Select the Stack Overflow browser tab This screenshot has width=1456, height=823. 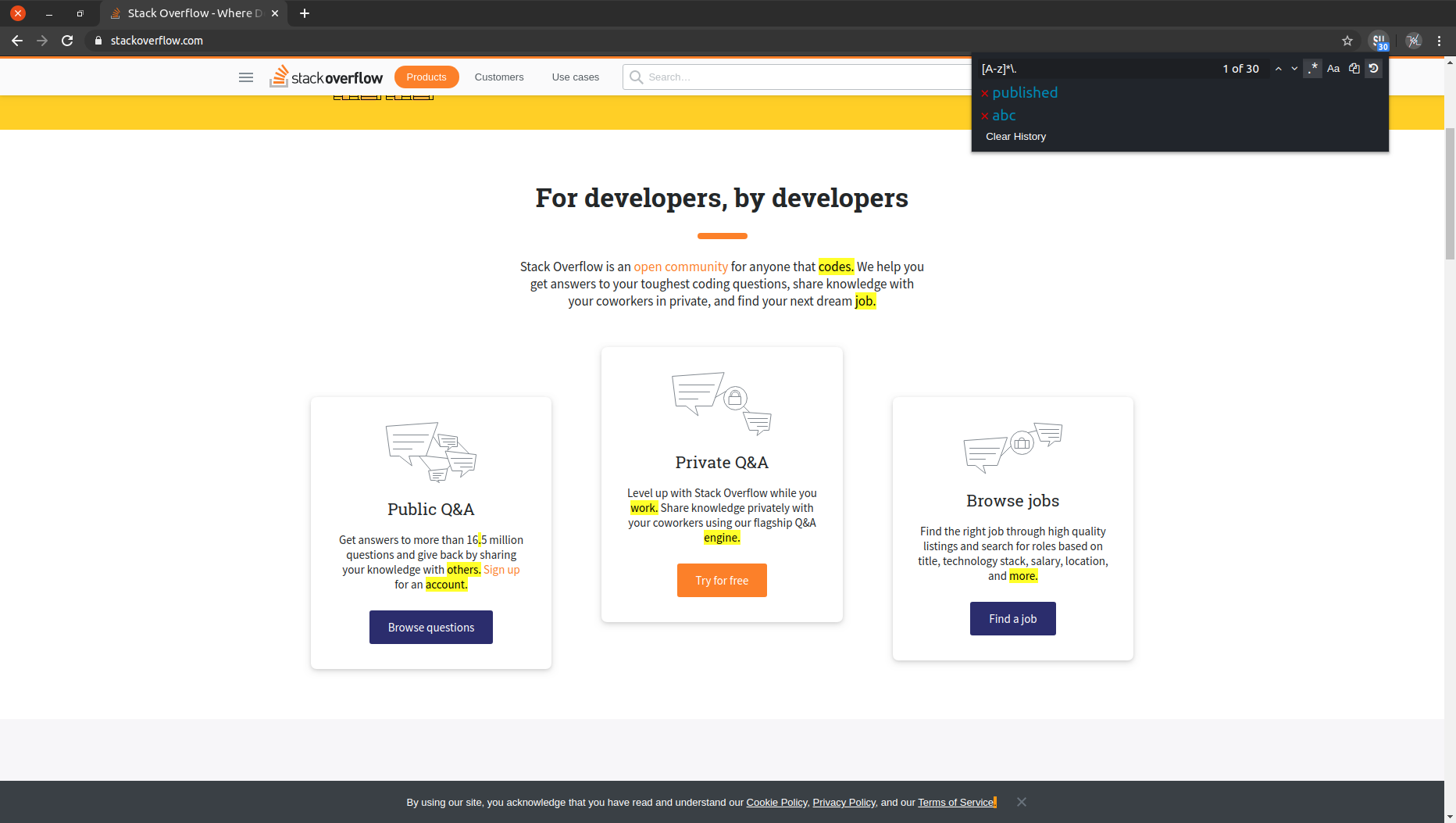(194, 13)
